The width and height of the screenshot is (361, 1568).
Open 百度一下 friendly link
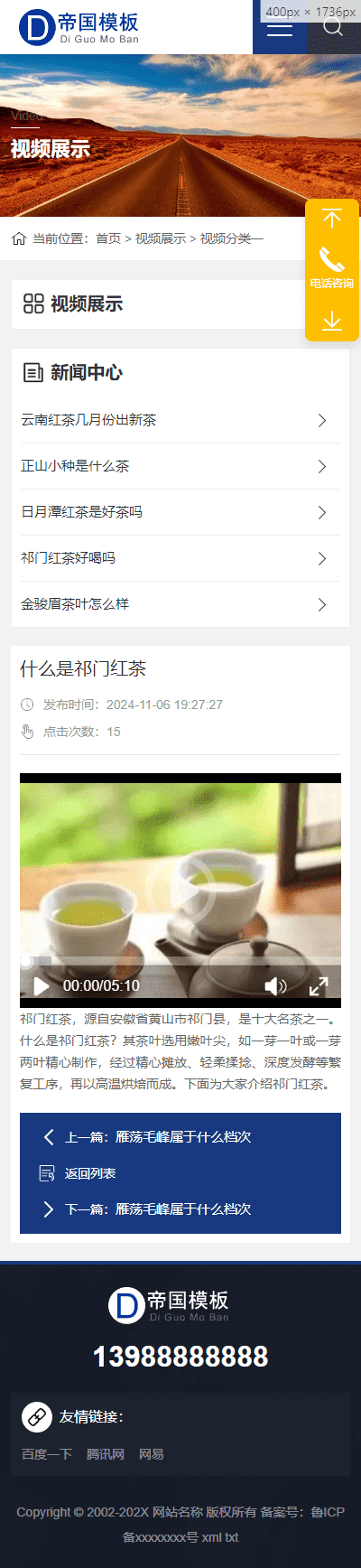(x=47, y=1454)
